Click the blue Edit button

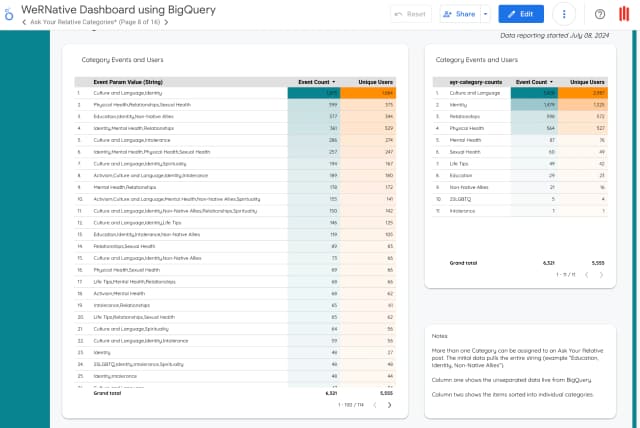click(521, 14)
